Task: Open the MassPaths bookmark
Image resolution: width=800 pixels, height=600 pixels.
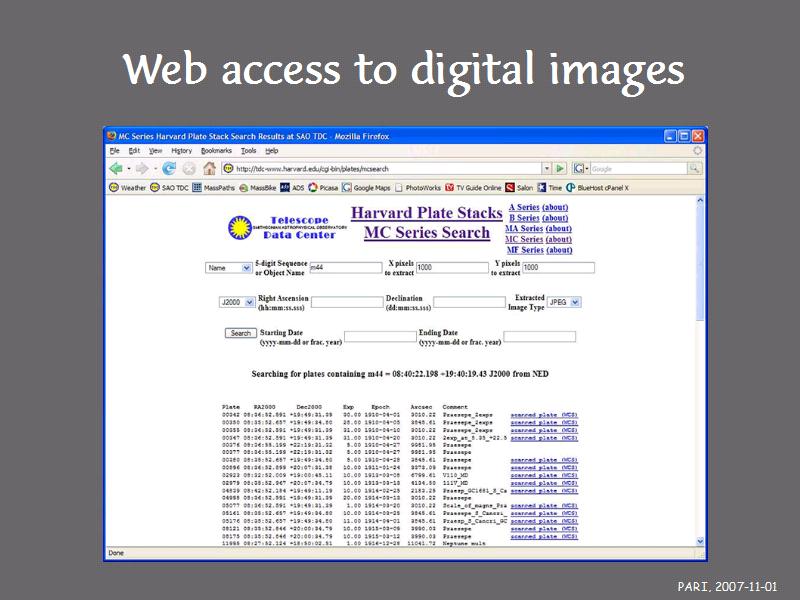Action: (213, 188)
